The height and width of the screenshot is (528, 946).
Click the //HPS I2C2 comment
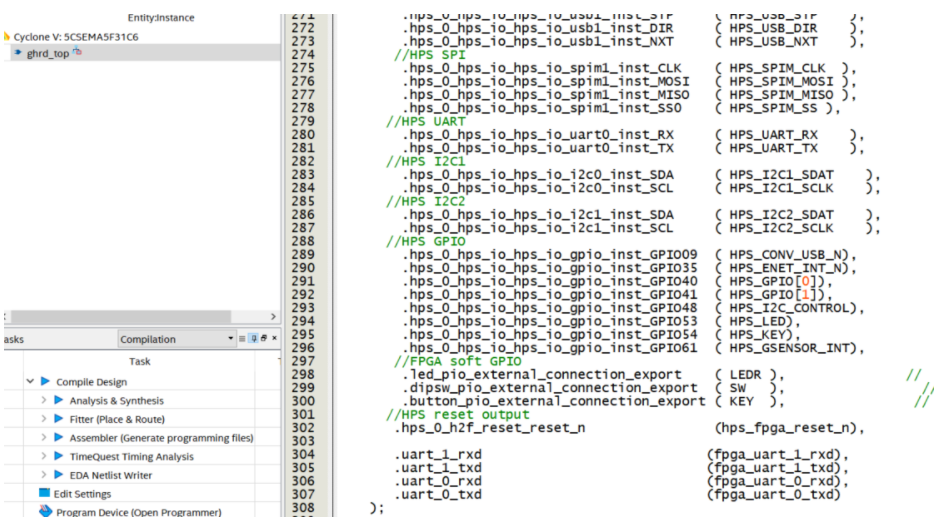pos(425,201)
